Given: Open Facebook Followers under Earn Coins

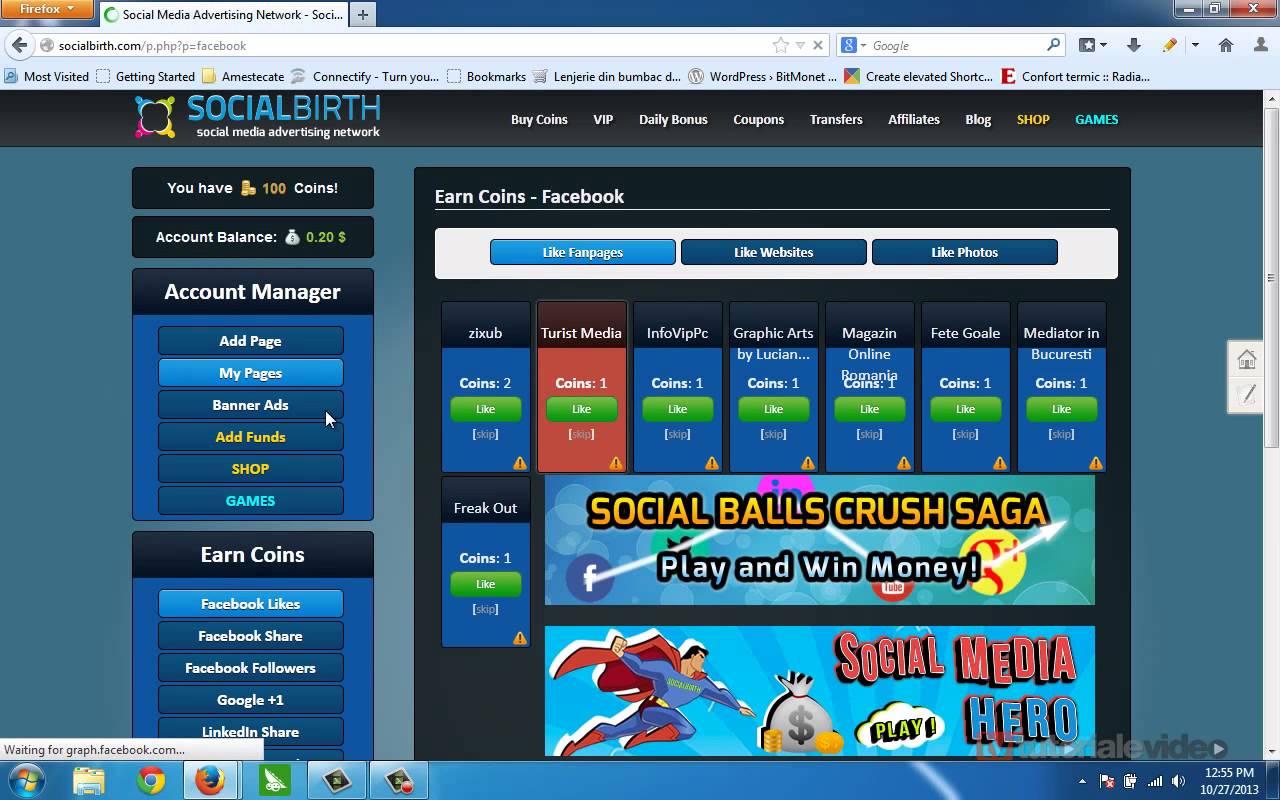Looking at the screenshot, I should coord(250,668).
